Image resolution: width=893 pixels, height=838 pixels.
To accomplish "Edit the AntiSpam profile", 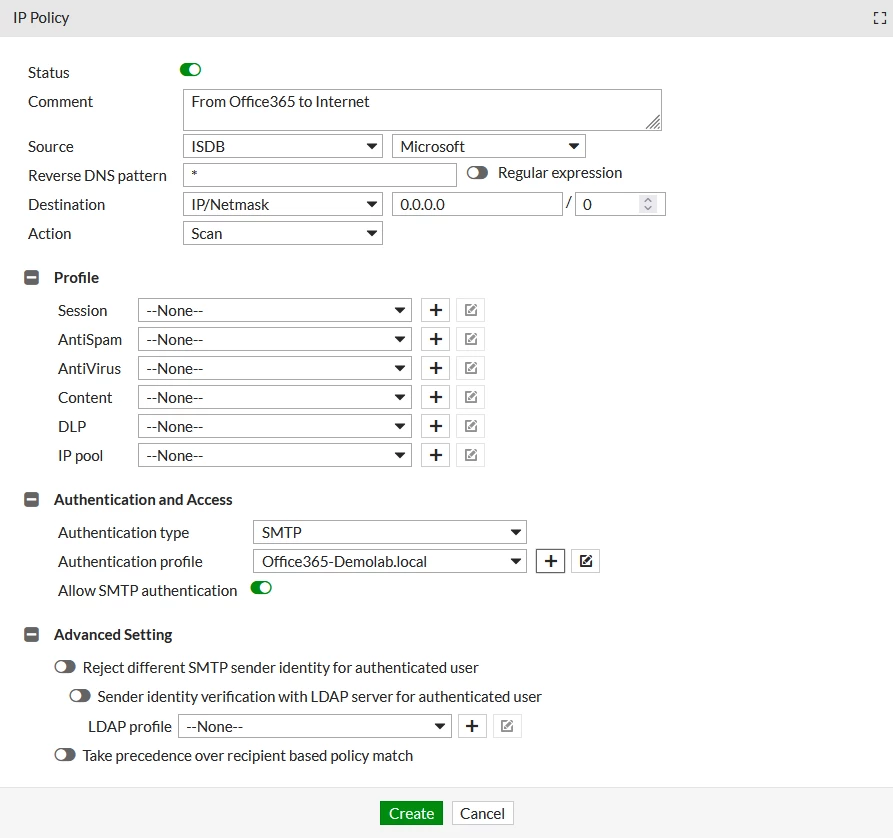I will click(470, 340).
